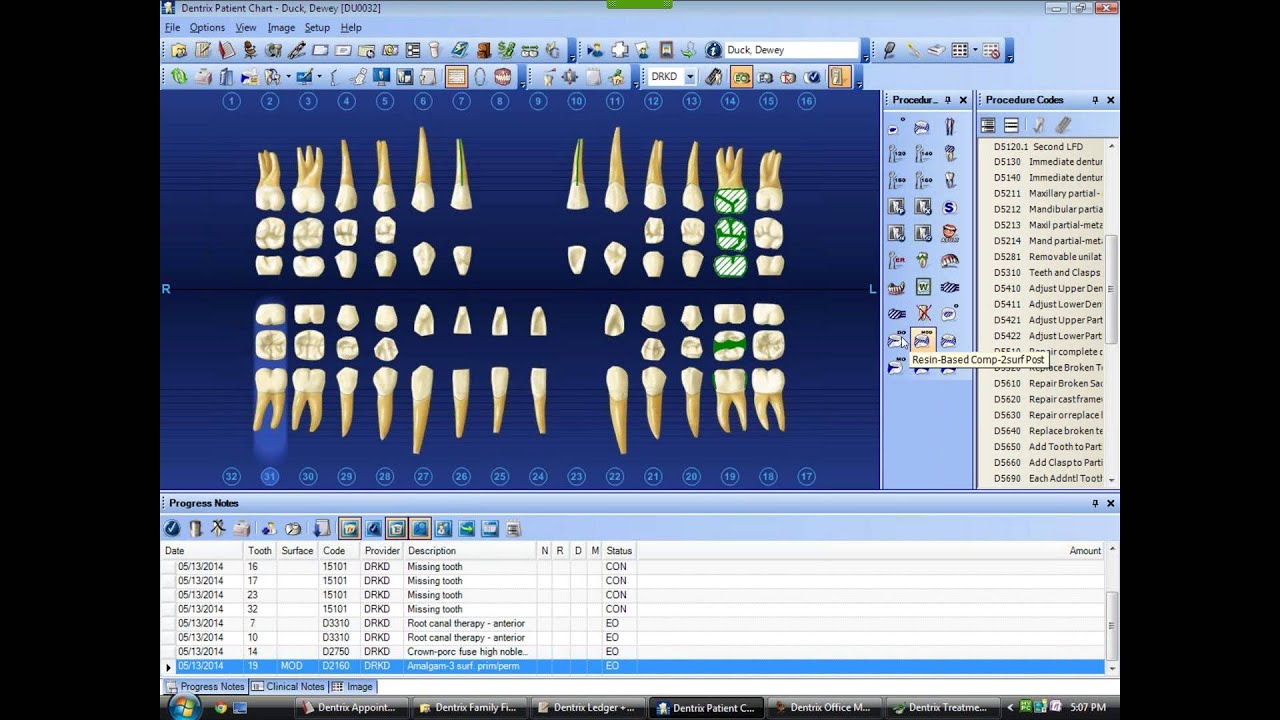This screenshot has width=1280, height=720.
Task: Open the View menu
Action: (x=246, y=28)
